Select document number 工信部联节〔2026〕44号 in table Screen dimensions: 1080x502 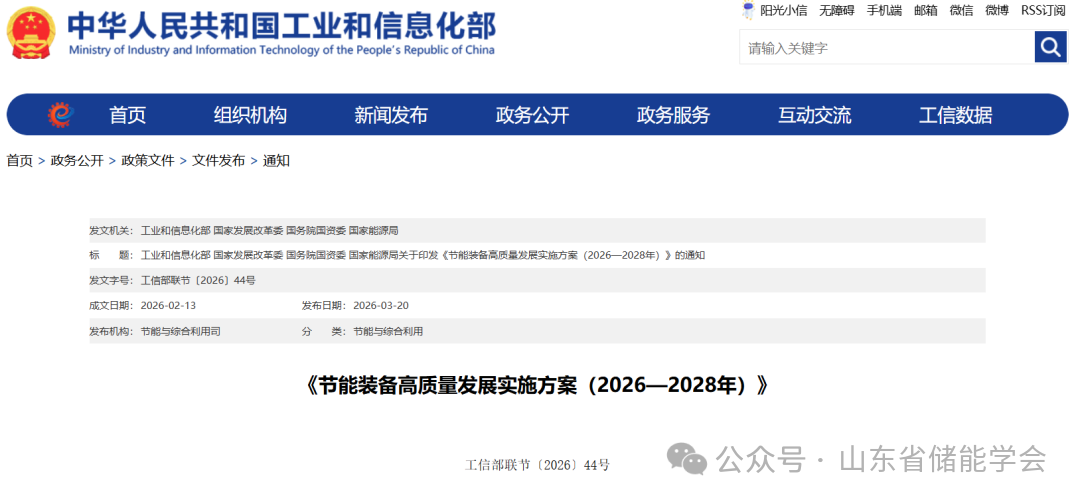[x=198, y=280]
